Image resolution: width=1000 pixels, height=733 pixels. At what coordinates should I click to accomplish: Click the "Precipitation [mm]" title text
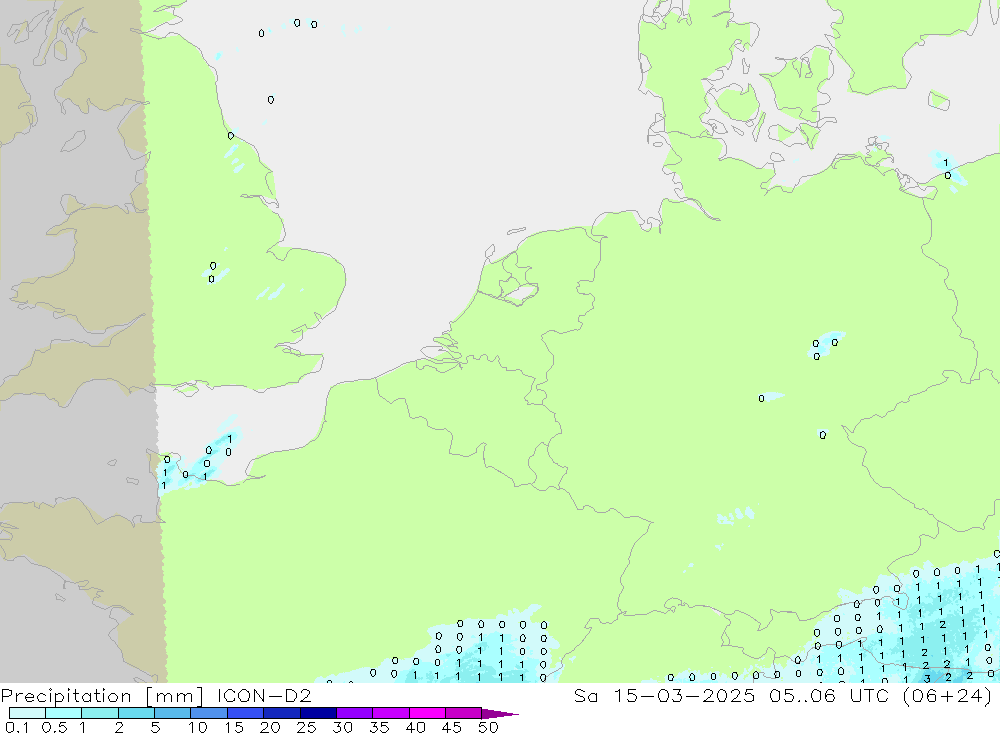[x=102, y=696]
